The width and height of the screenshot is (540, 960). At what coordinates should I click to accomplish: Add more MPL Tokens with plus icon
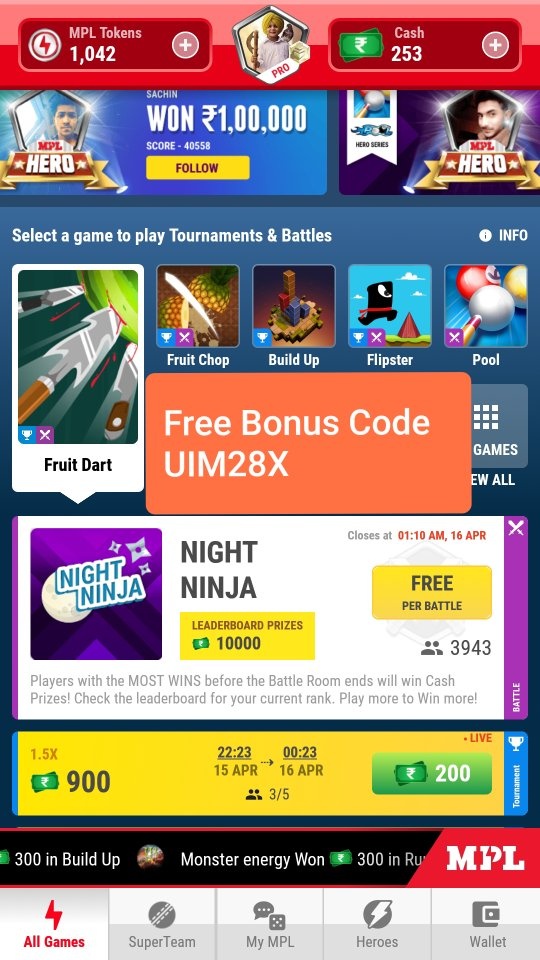tap(185, 45)
